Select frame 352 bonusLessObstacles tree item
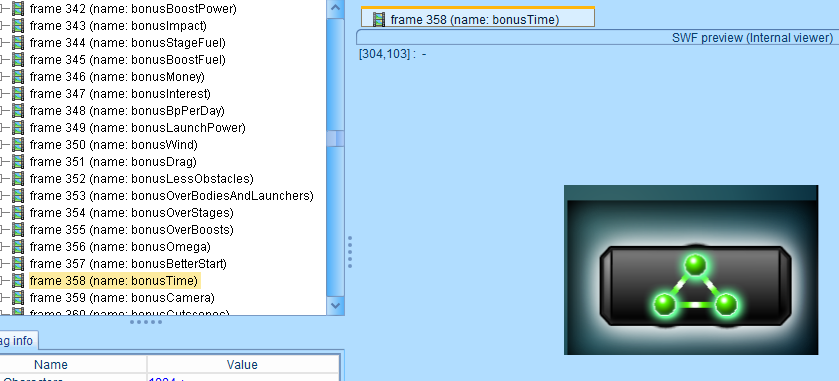This screenshot has height=381, width=839. (141, 179)
